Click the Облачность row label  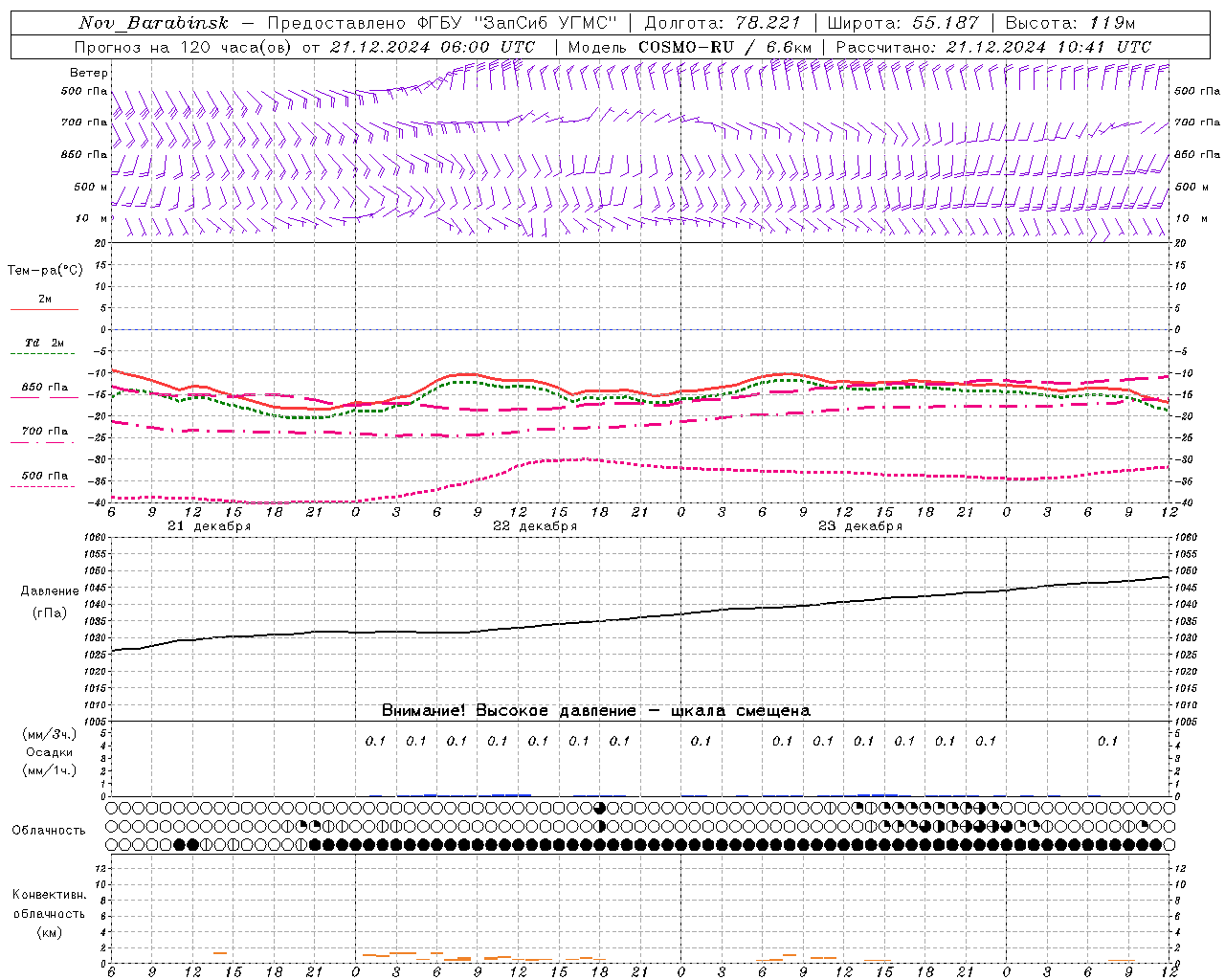(x=49, y=831)
